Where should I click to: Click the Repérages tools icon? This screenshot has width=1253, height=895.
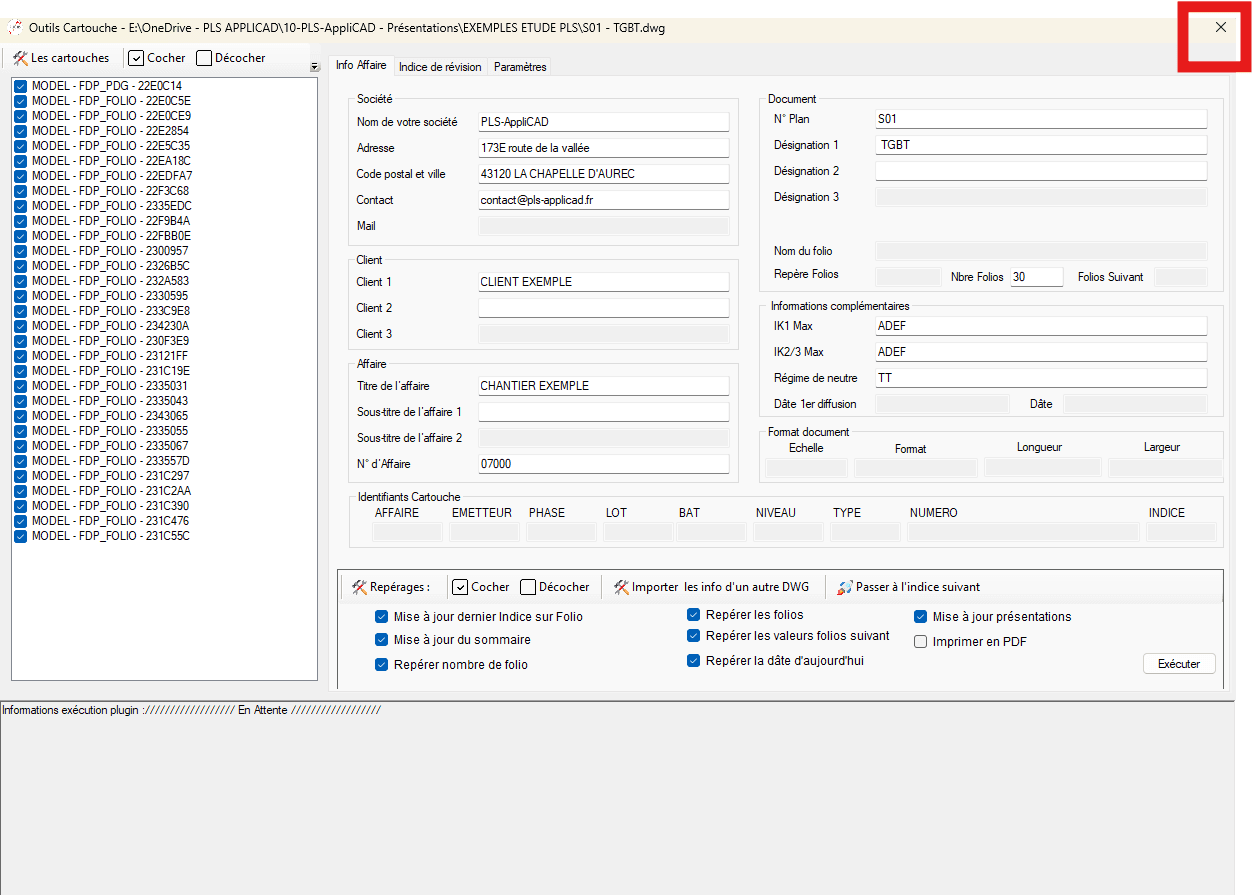click(x=359, y=587)
